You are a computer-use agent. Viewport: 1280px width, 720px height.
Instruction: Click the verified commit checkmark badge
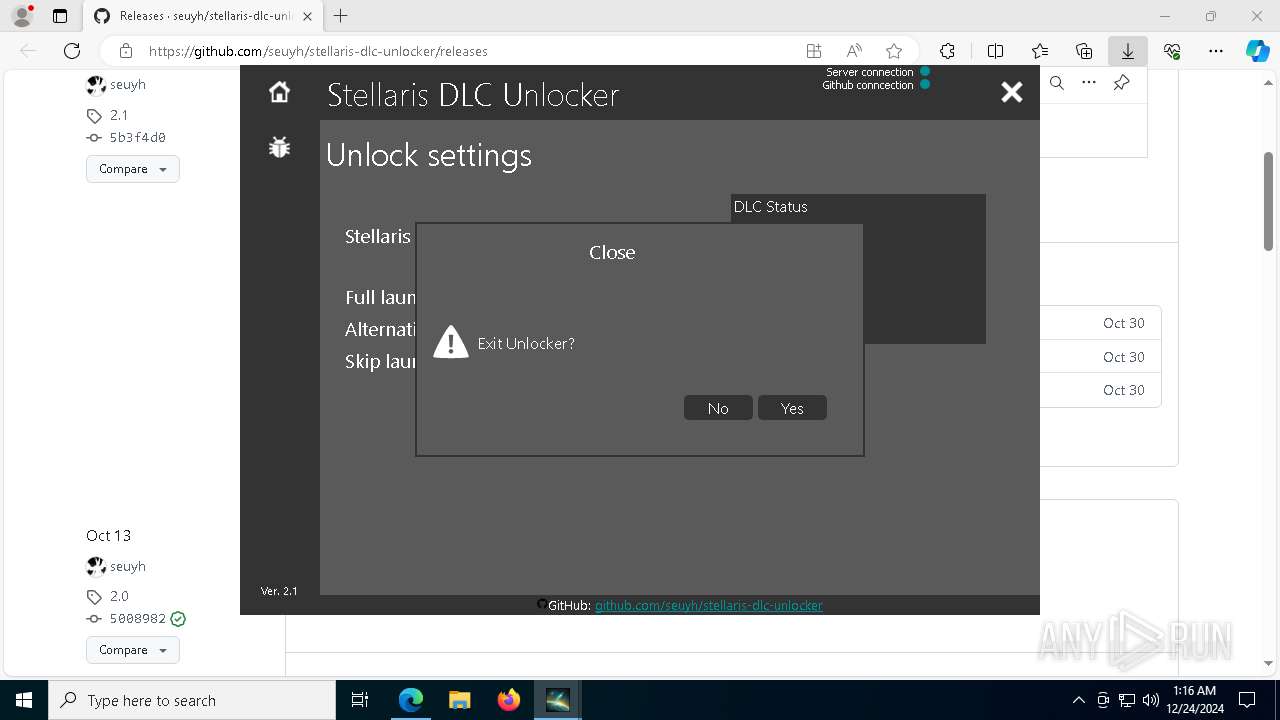178,619
